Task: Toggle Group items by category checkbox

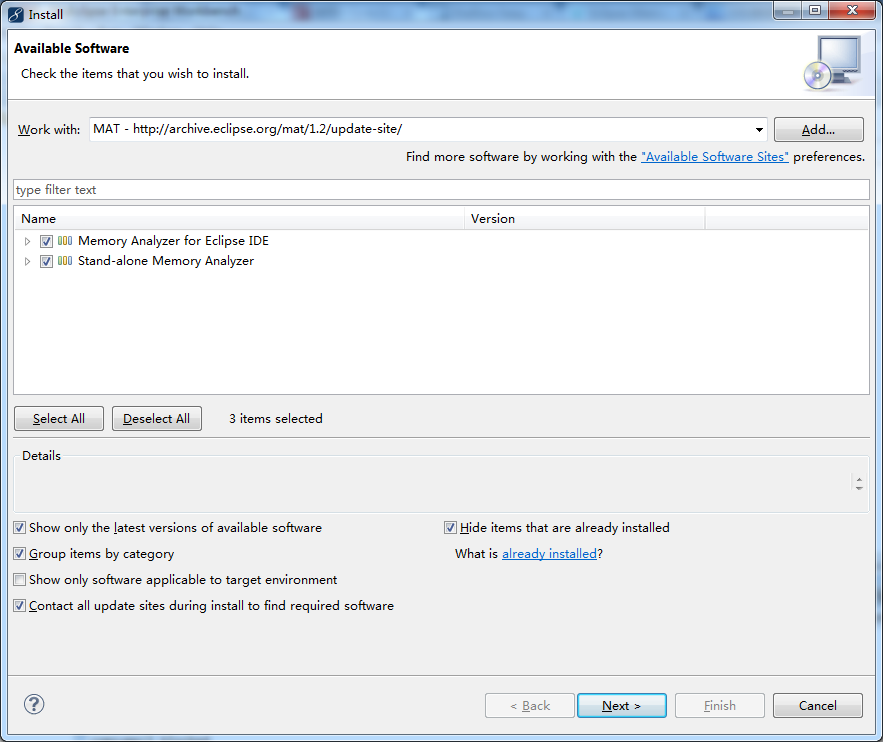Action: [20, 553]
